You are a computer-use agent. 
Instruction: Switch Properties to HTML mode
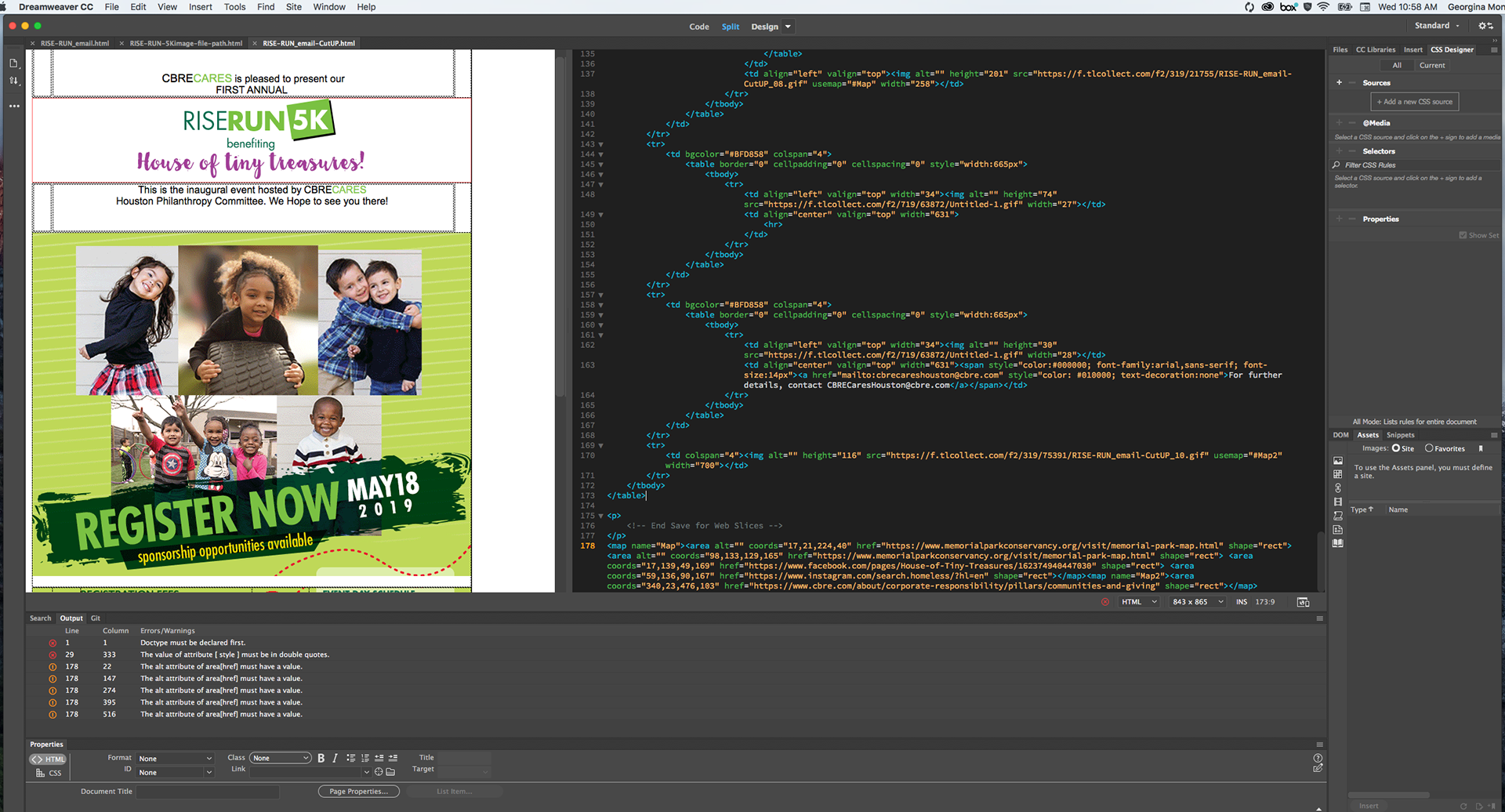49,759
